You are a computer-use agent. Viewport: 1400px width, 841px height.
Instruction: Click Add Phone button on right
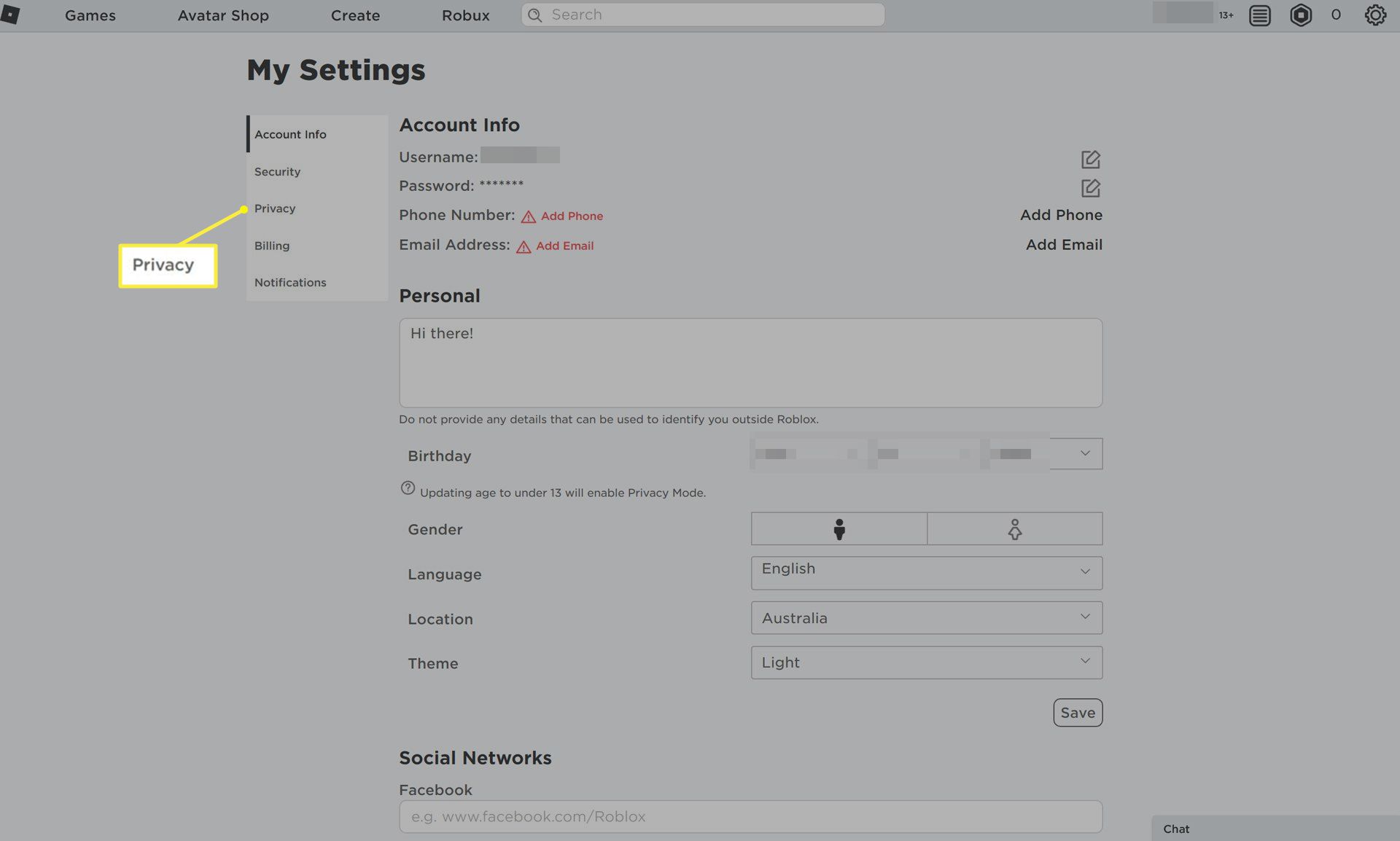click(x=1061, y=215)
